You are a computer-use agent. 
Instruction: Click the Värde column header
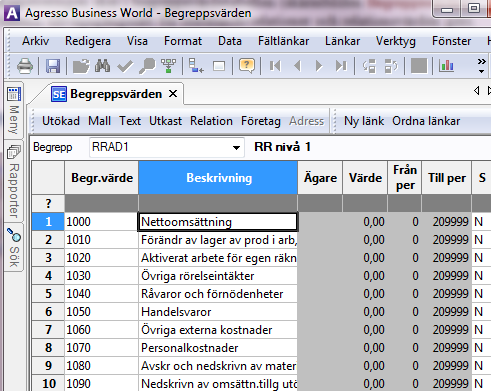pyautogui.click(x=365, y=178)
